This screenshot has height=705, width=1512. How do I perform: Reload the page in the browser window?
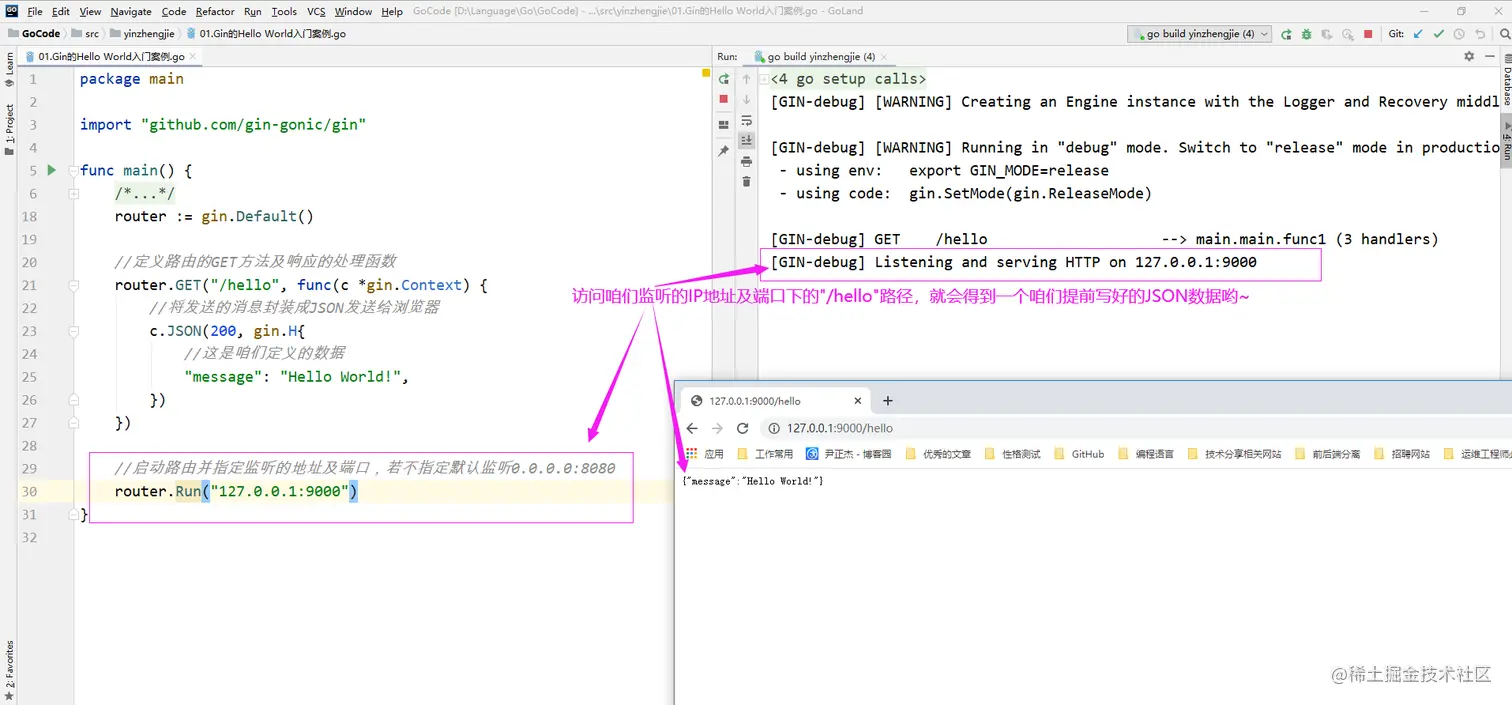point(742,428)
